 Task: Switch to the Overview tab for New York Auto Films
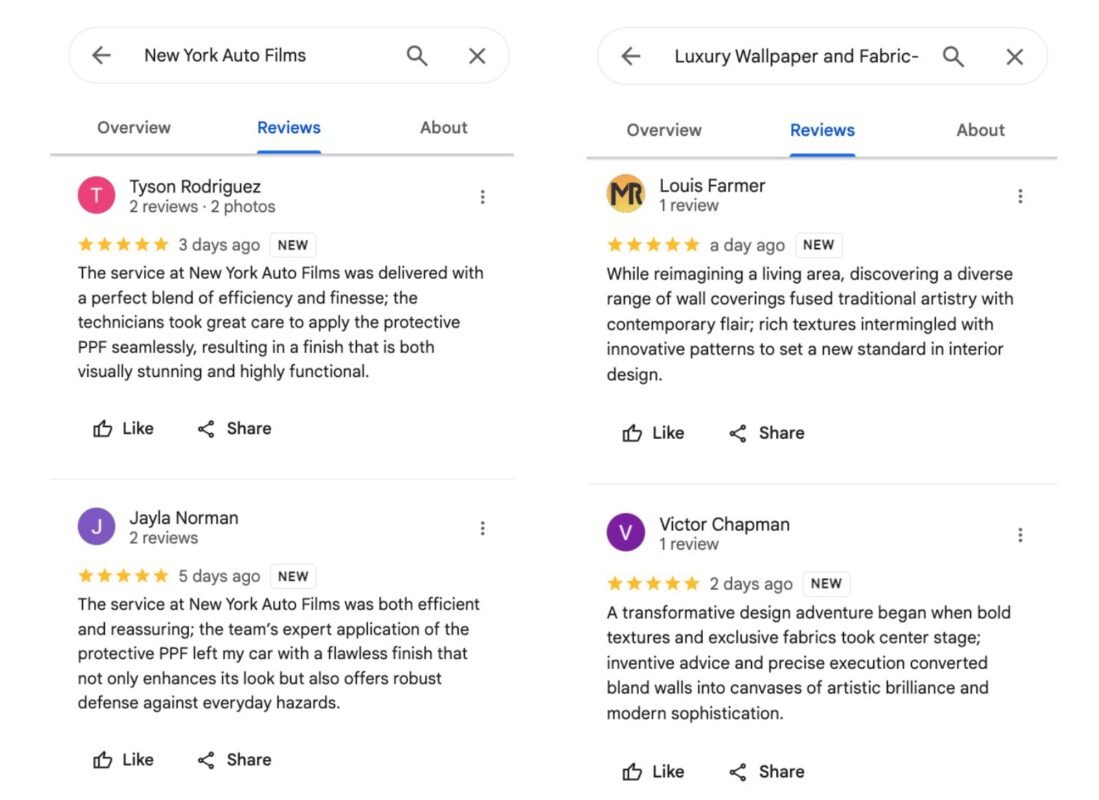point(134,127)
